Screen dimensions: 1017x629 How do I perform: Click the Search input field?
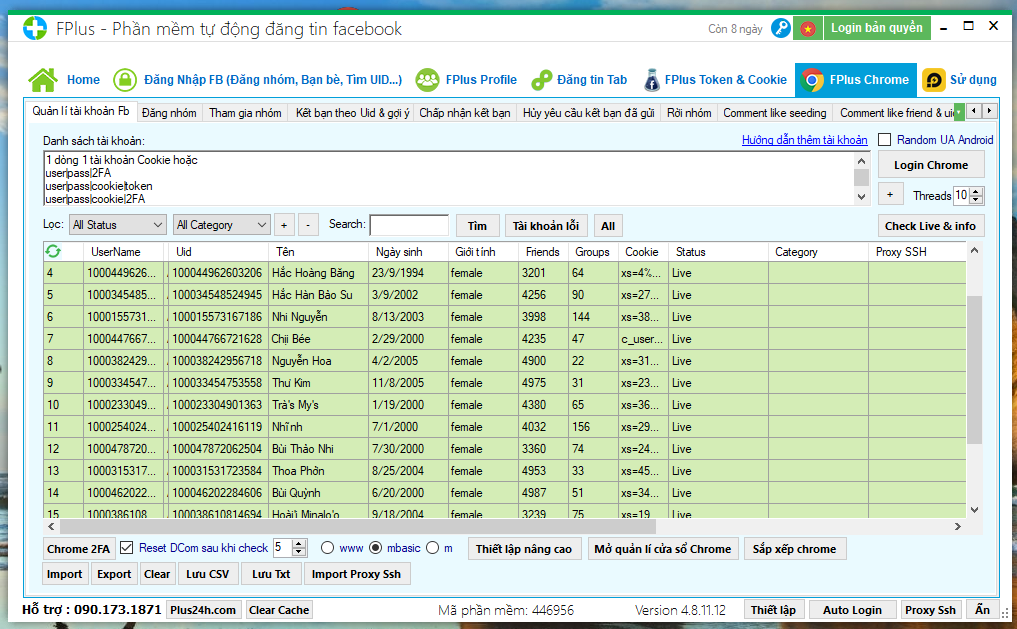409,225
